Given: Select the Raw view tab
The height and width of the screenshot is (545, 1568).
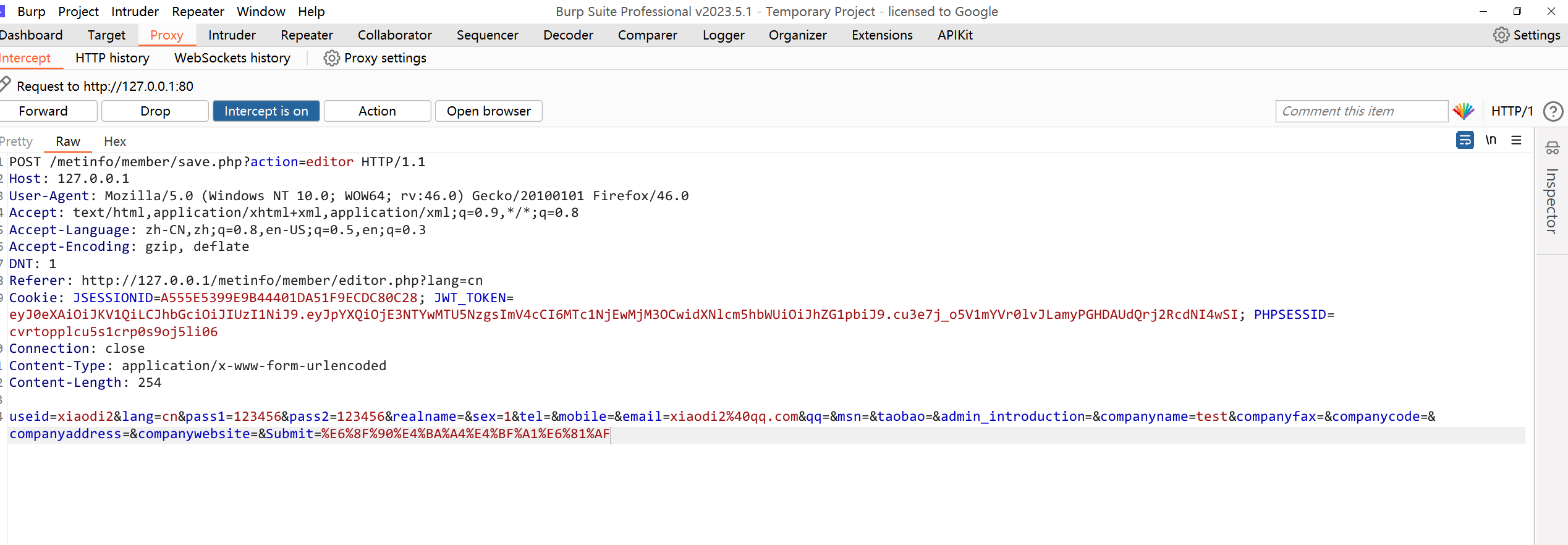Looking at the screenshot, I should click(x=68, y=142).
